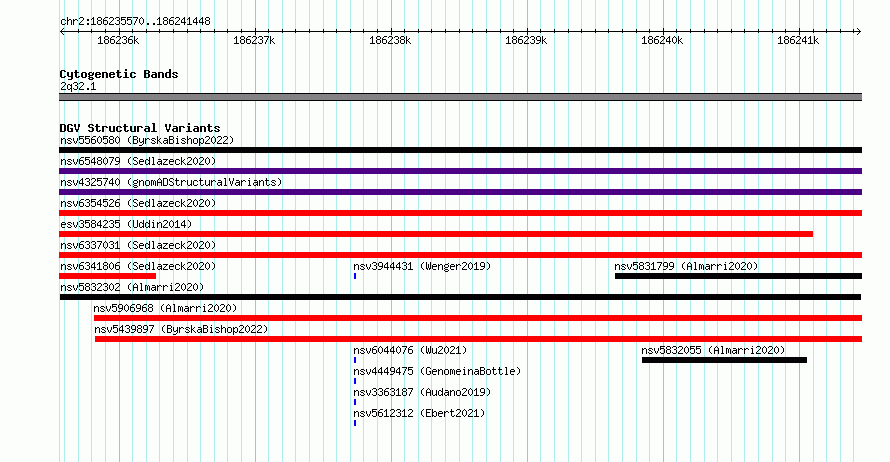Select the red bar of nsv6337031
890x462 pixels.
(x=460, y=255)
